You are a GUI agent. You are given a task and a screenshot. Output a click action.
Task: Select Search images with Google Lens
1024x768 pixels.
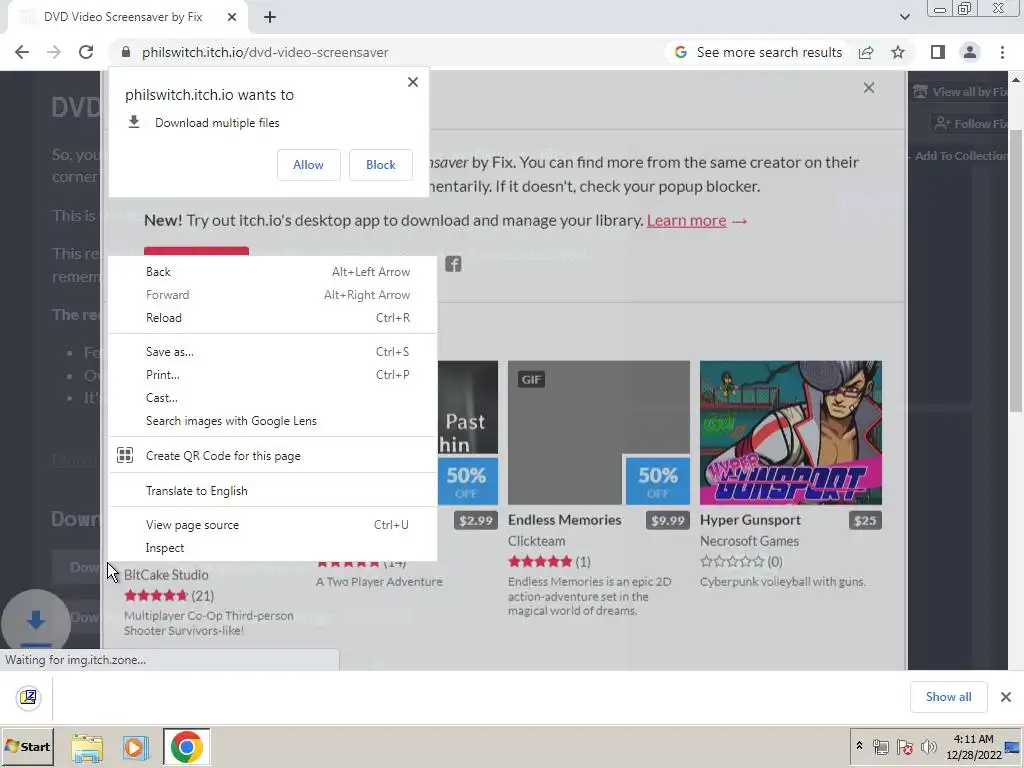pyautogui.click(x=272, y=421)
